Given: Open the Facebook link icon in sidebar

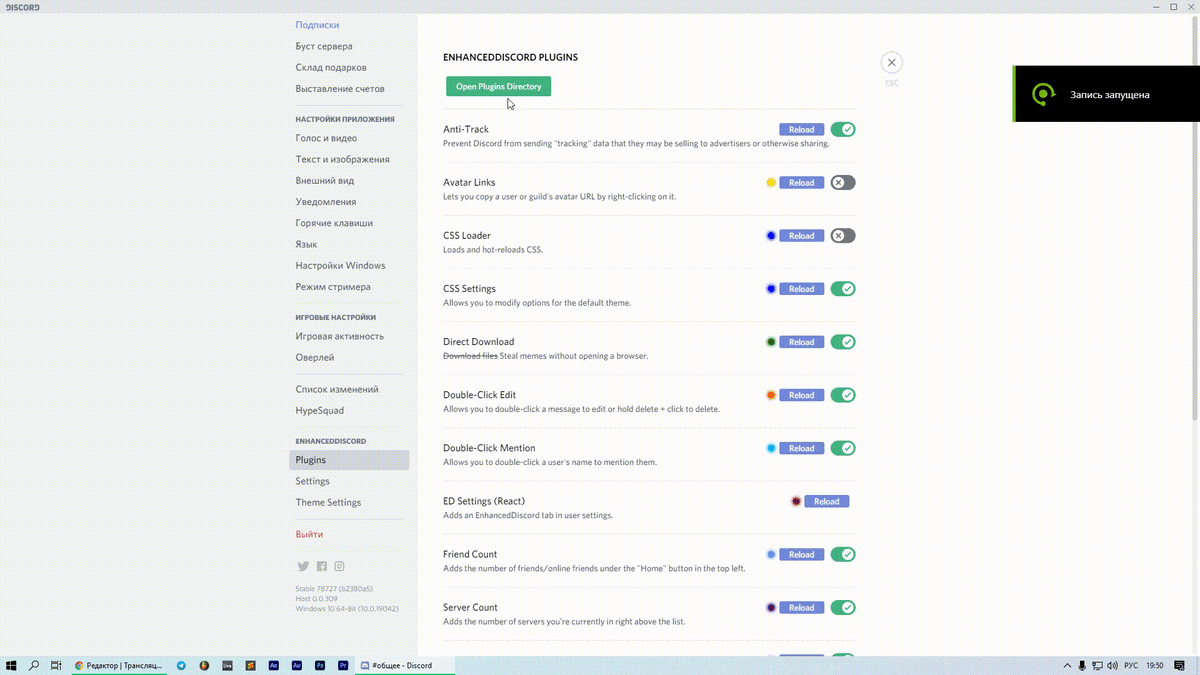Looking at the screenshot, I should point(322,566).
